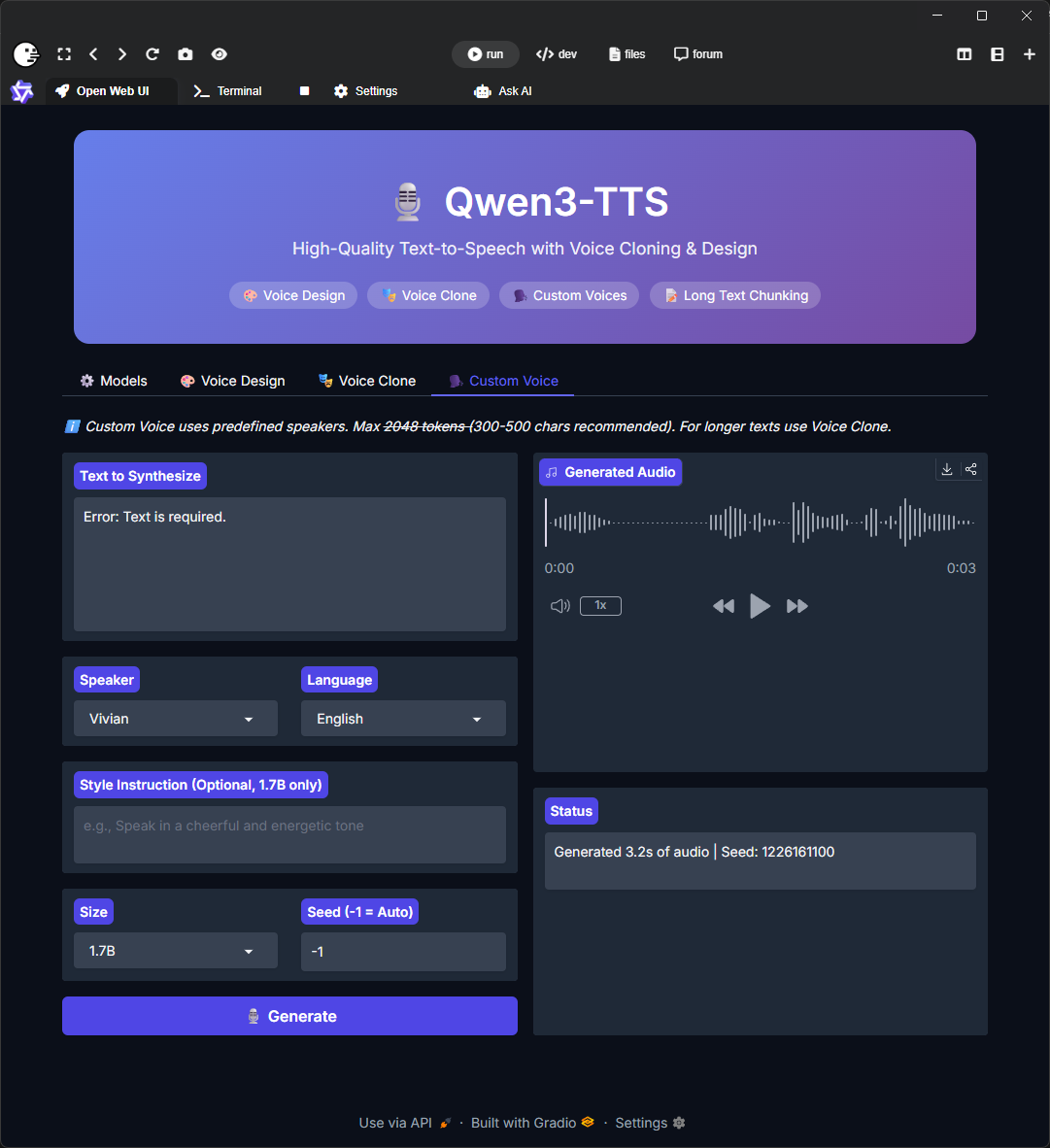Rewind the generated audio
The width and height of the screenshot is (1050, 1148).
(724, 605)
